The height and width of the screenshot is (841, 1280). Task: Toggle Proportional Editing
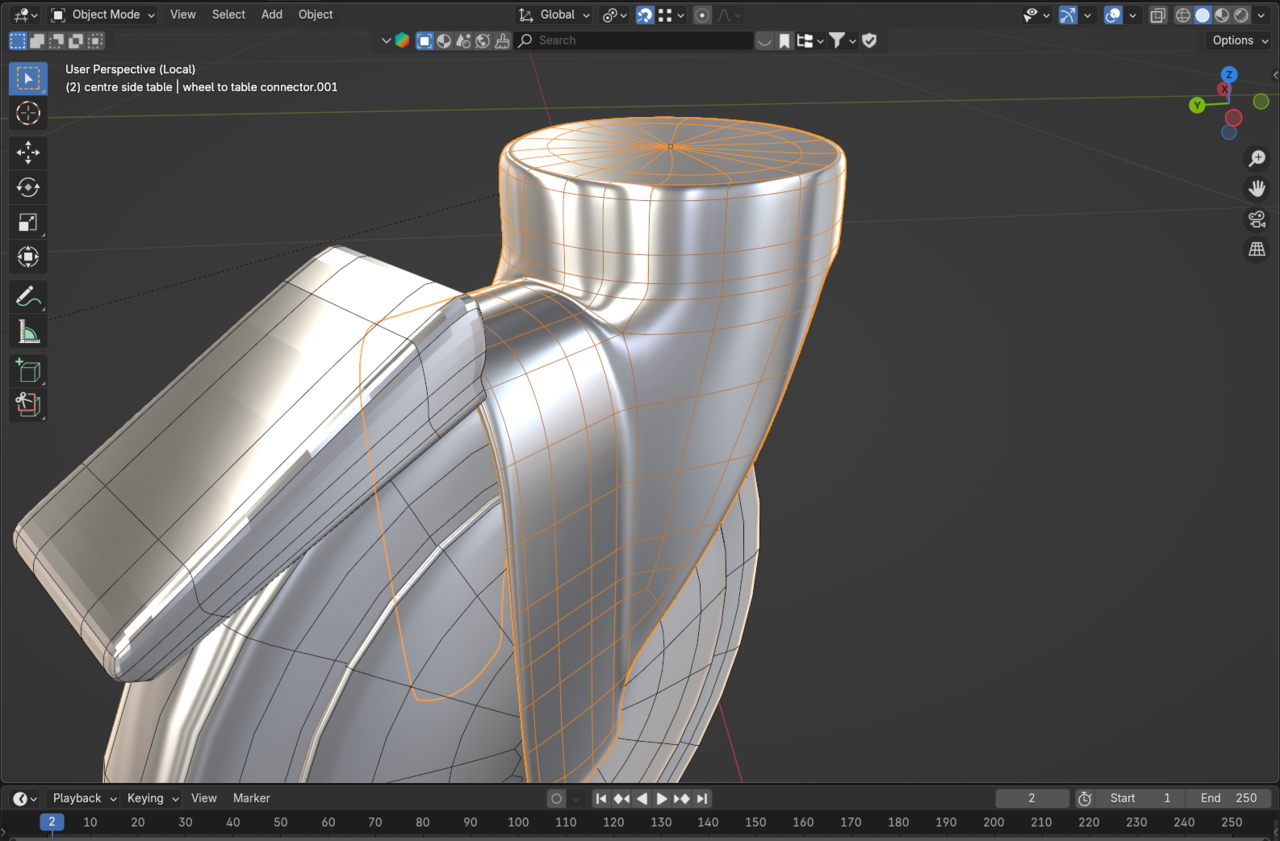pyautogui.click(x=702, y=14)
